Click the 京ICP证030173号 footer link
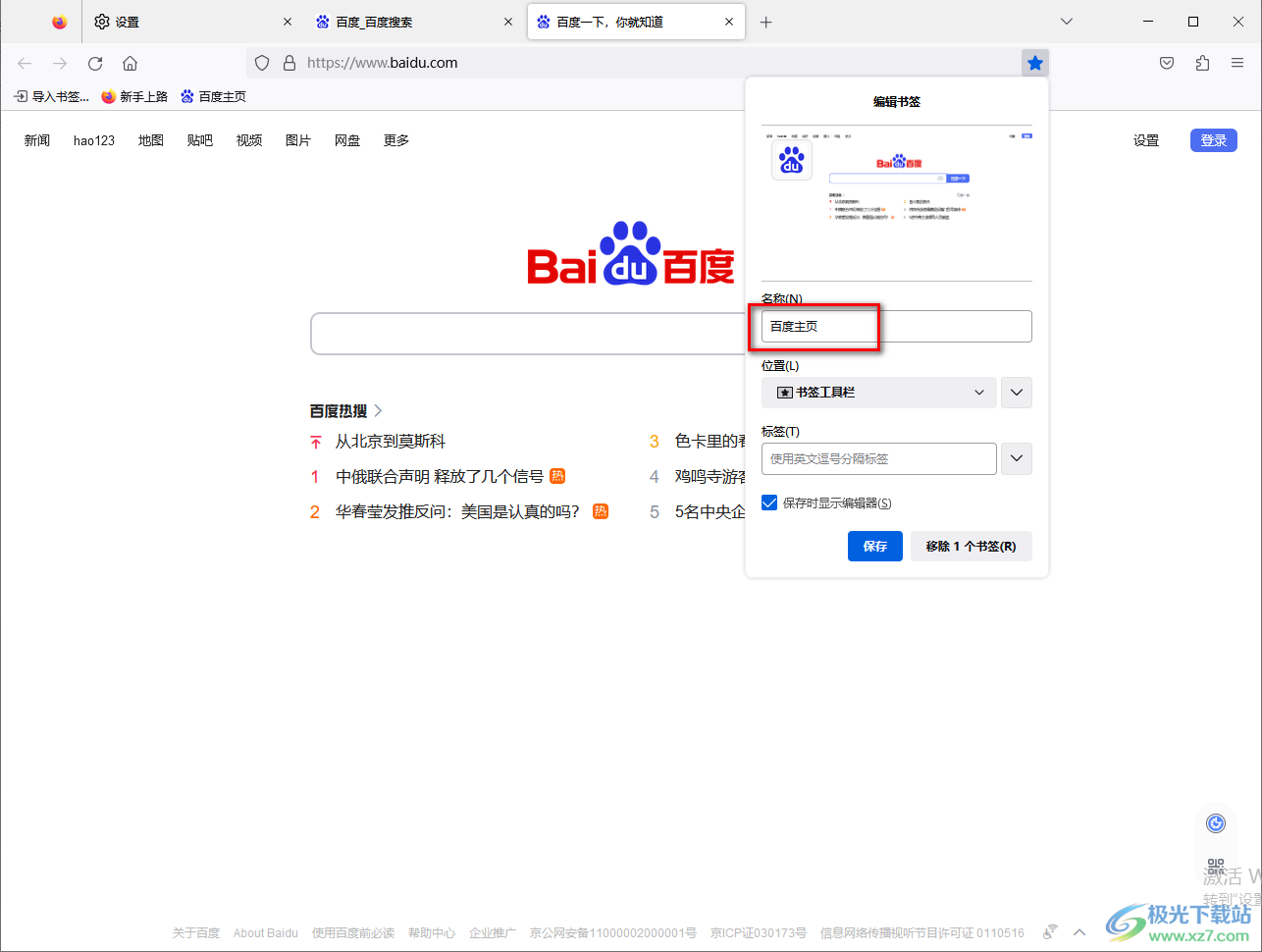Screen dimensions: 1262x952 point(759,933)
